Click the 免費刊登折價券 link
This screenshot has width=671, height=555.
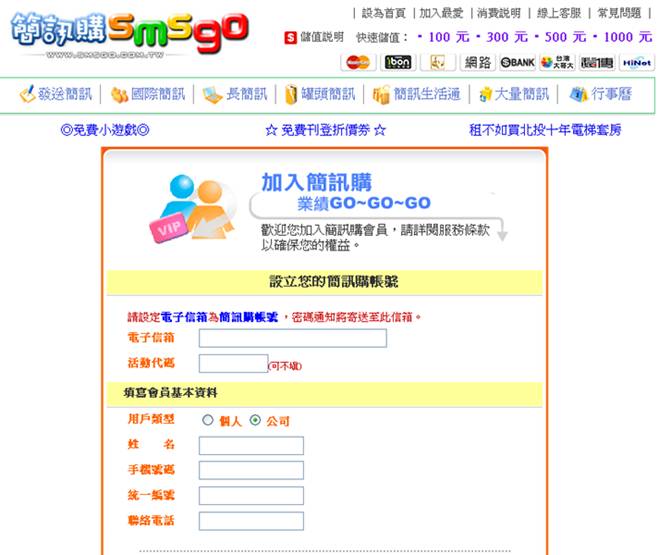[x=325, y=130]
